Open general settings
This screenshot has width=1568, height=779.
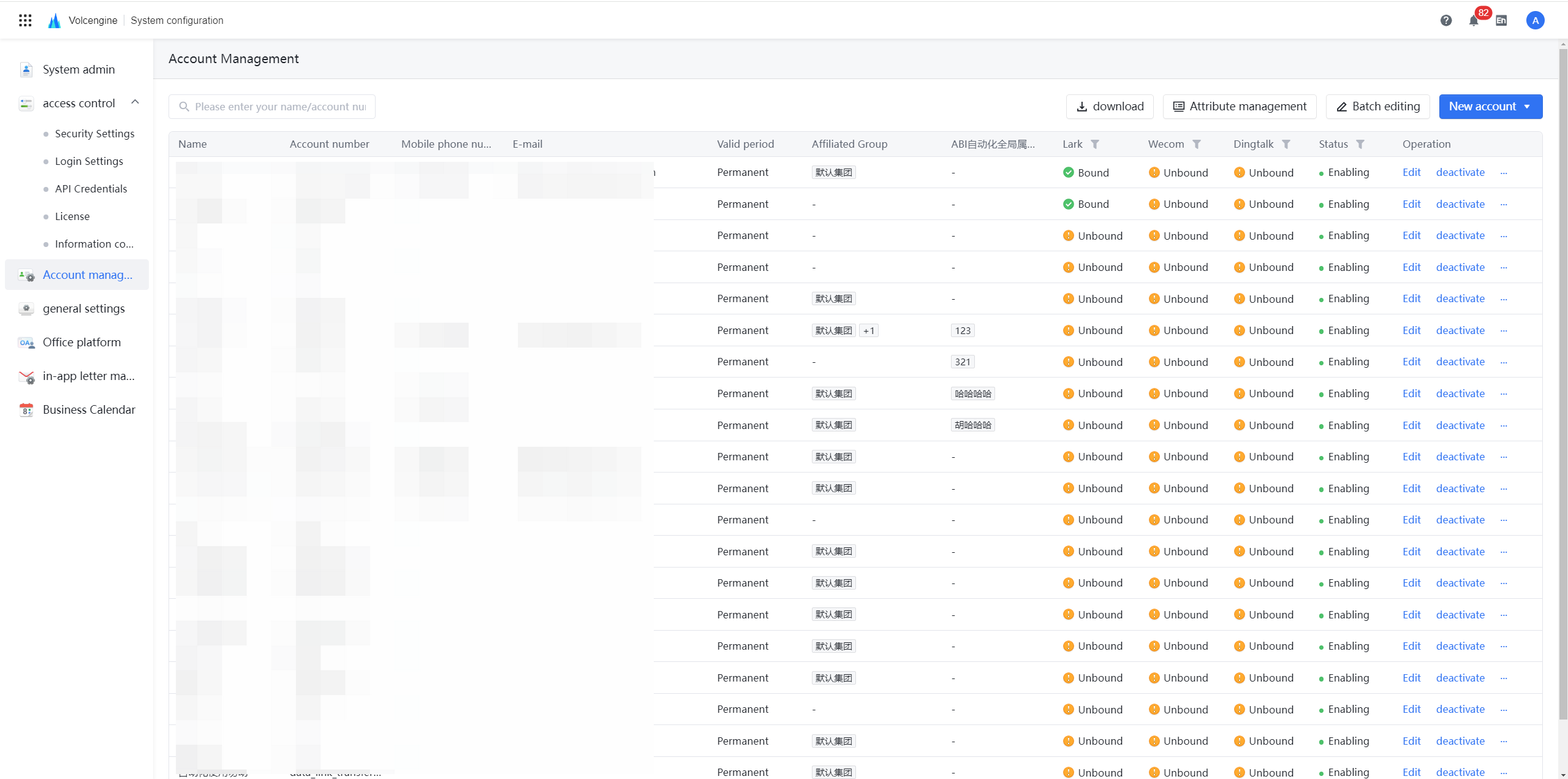point(83,309)
